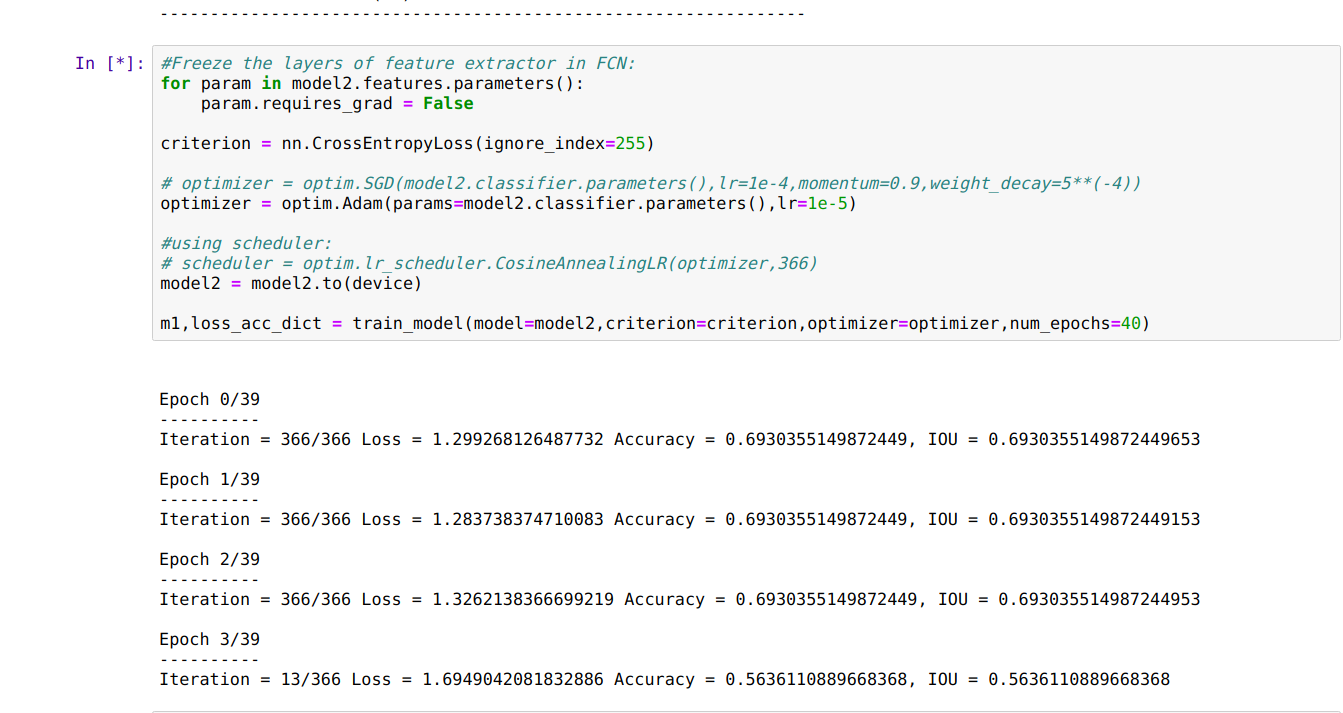
Task: Click the Iteration line with Loss 1.283738374710083
Action: pyautogui.click(x=680, y=519)
